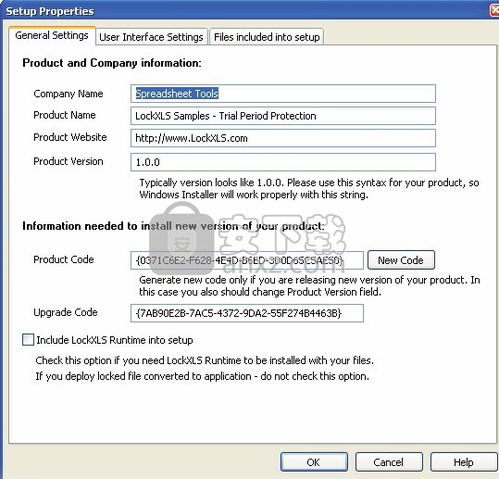Click 'Information needed to install new version' heading

[173, 226]
